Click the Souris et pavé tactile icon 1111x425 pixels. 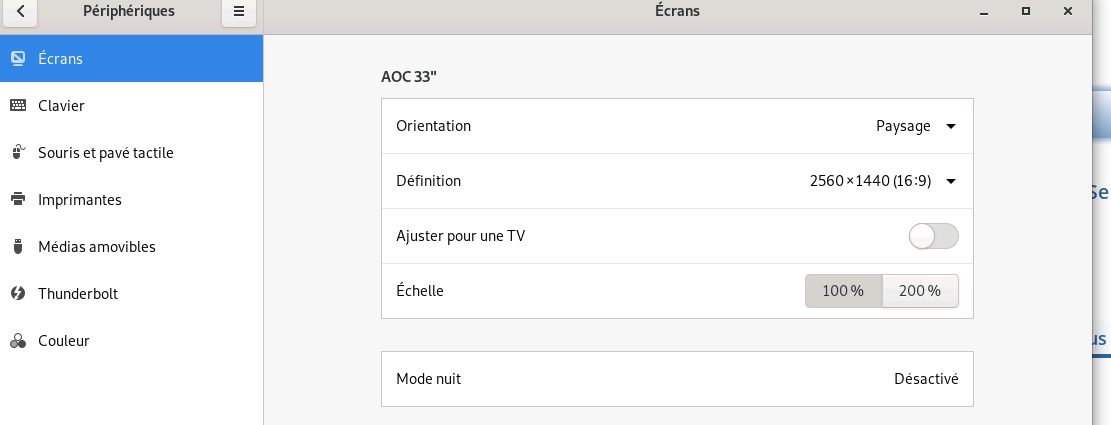(18, 152)
